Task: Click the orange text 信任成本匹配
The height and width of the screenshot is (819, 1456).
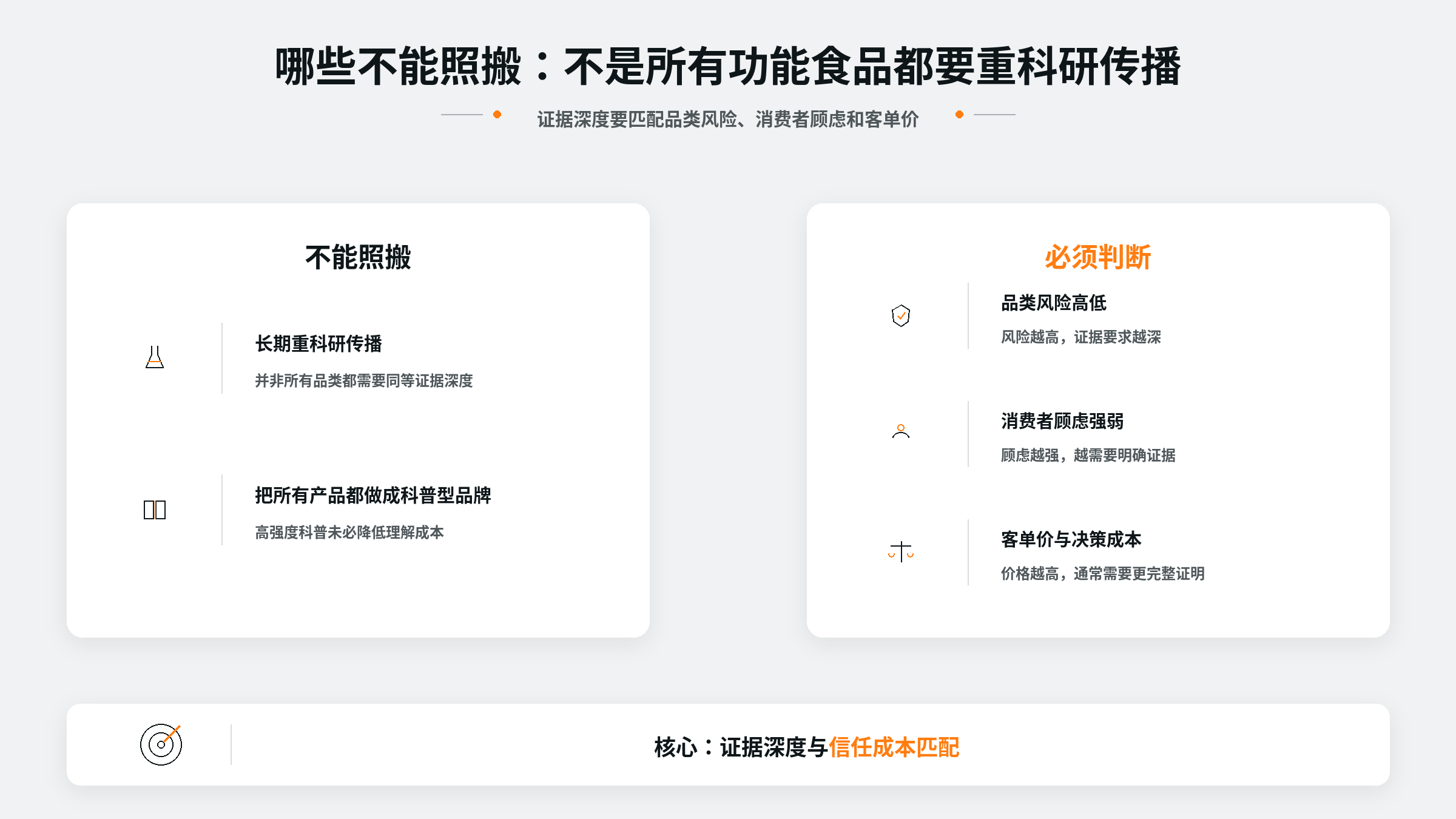Action: tap(894, 747)
